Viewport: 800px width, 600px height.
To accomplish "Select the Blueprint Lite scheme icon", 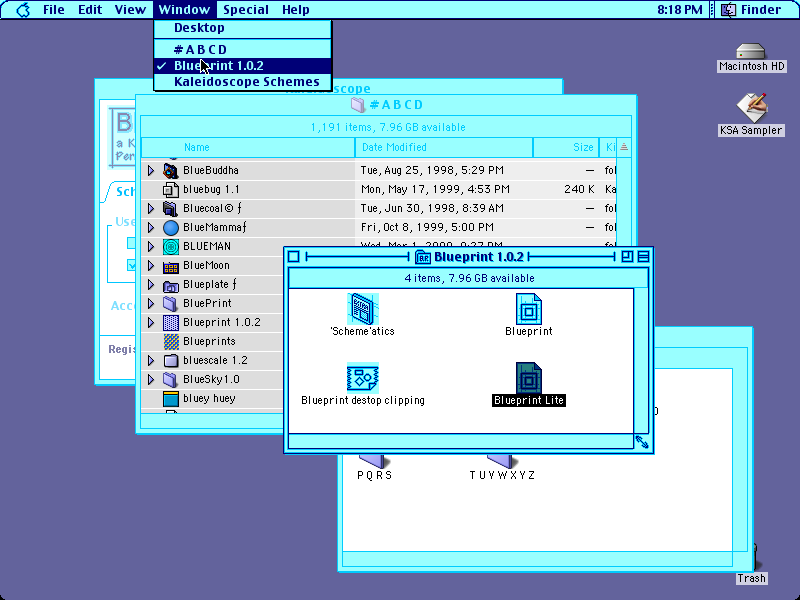I will click(x=529, y=378).
